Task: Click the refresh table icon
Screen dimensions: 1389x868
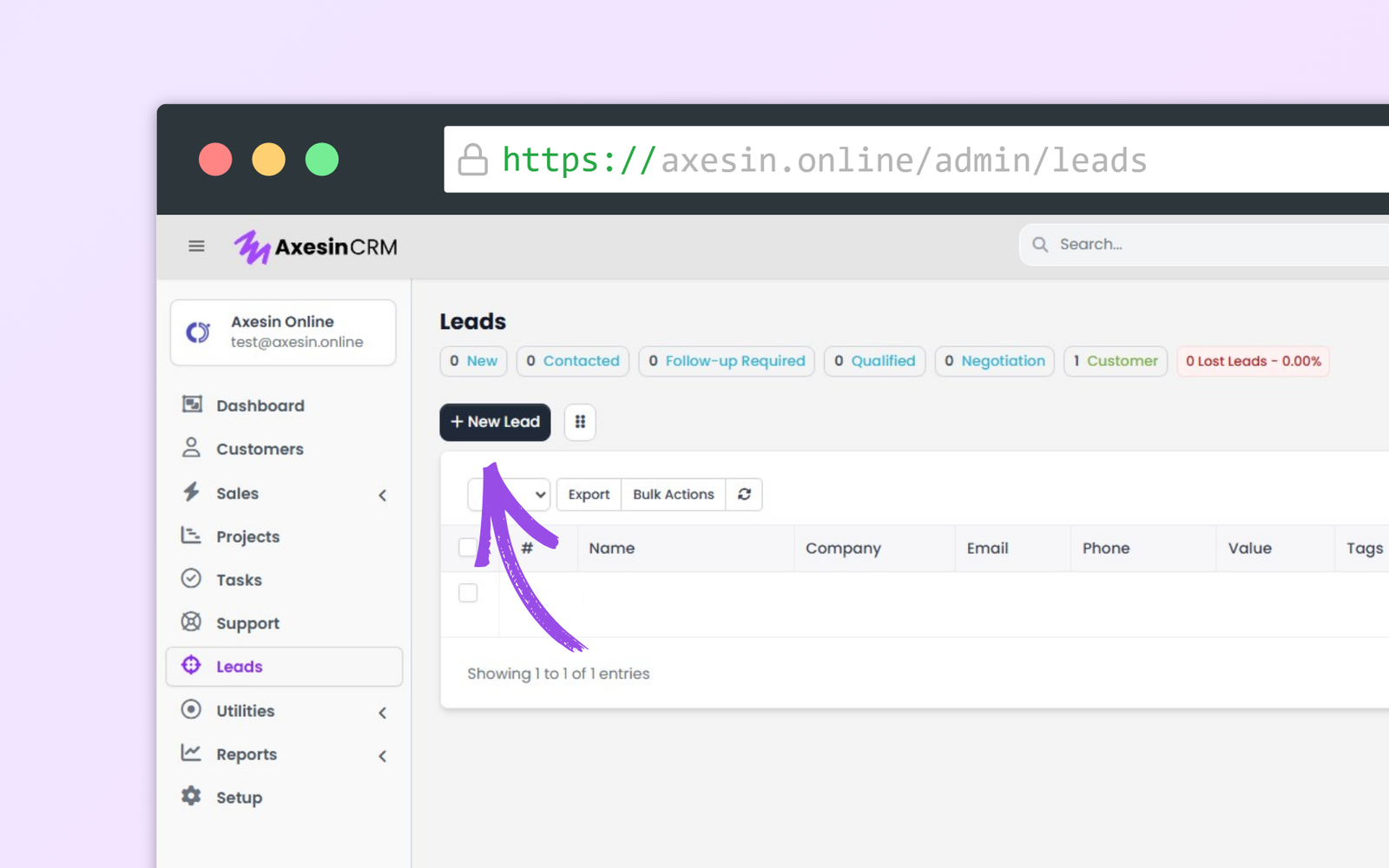Action: pyautogui.click(x=744, y=494)
